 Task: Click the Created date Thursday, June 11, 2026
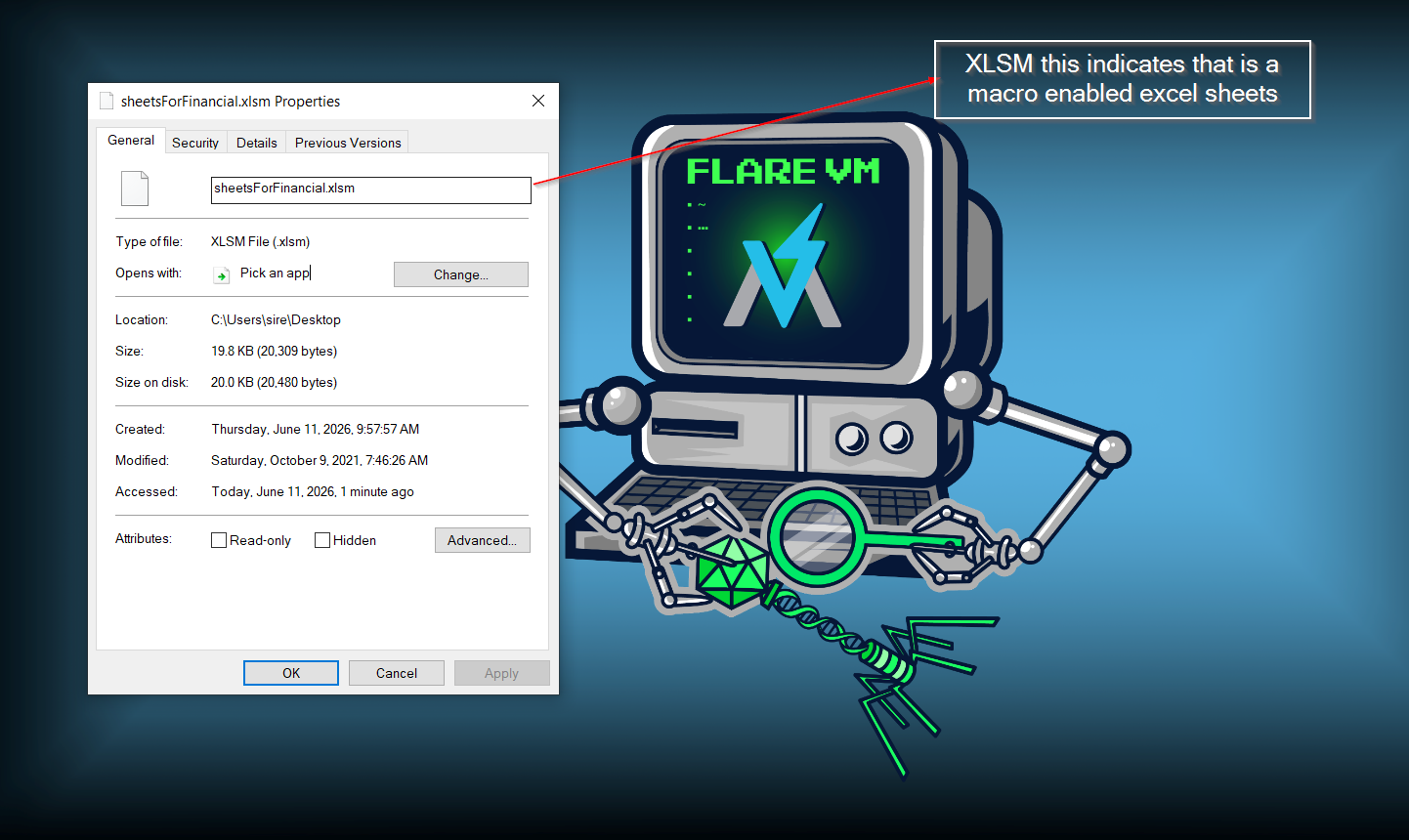(x=316, y=429)
